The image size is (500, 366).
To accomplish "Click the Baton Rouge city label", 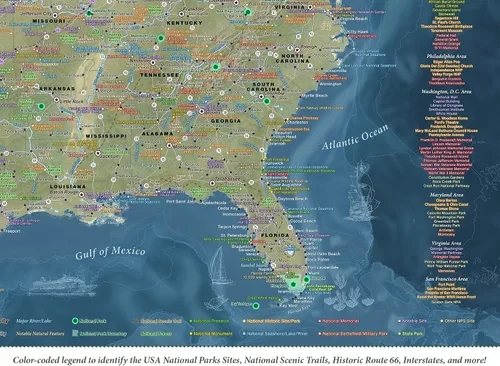I will coord(63,192).
